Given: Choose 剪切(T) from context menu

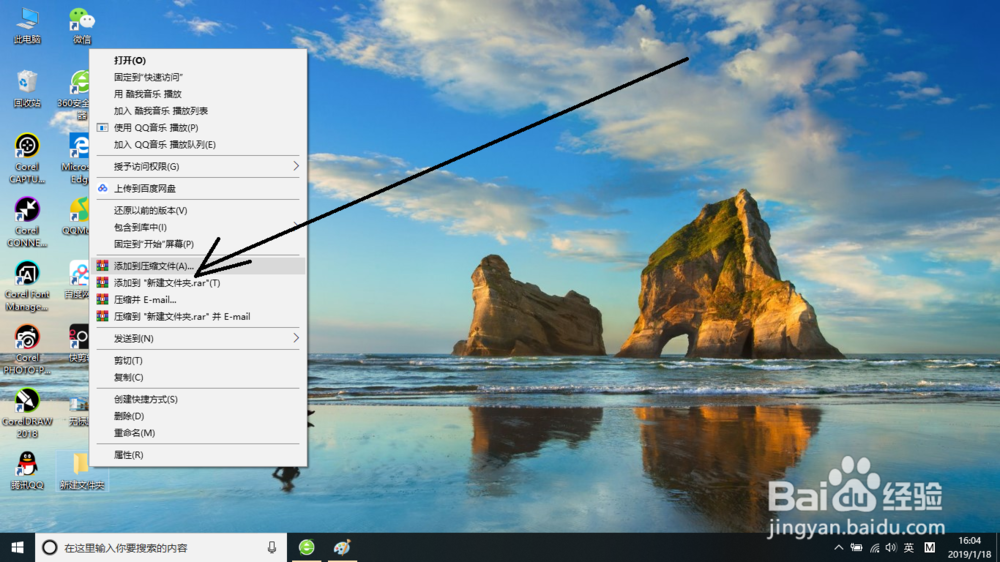Looking at the screenshot, I should [x=198, y=360].
